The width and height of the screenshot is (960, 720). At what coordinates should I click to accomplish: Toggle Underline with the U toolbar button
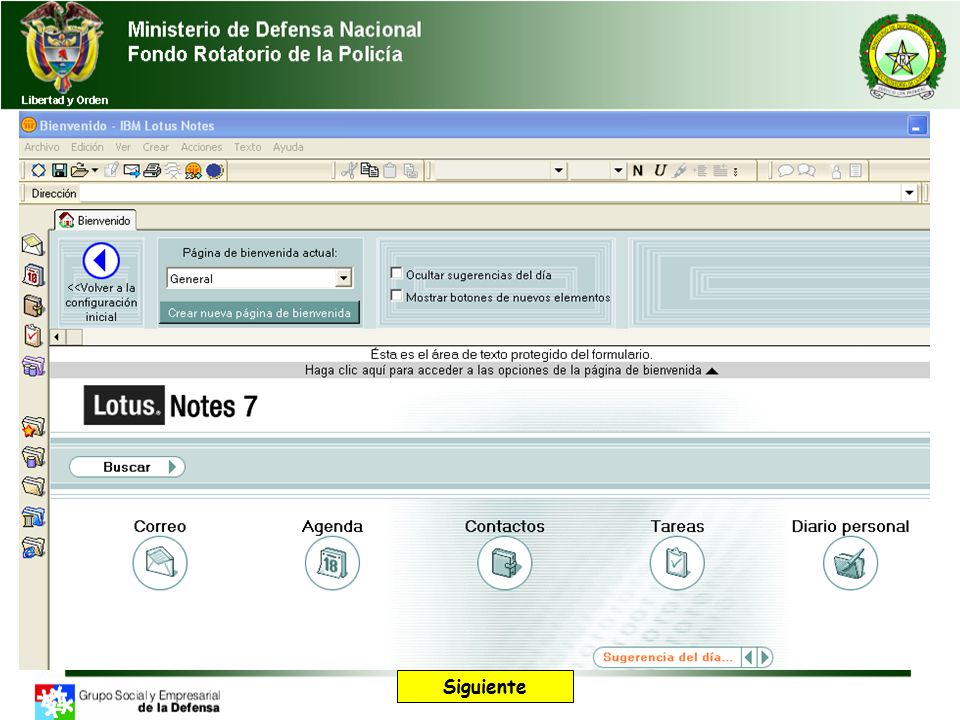pos(659,171)
